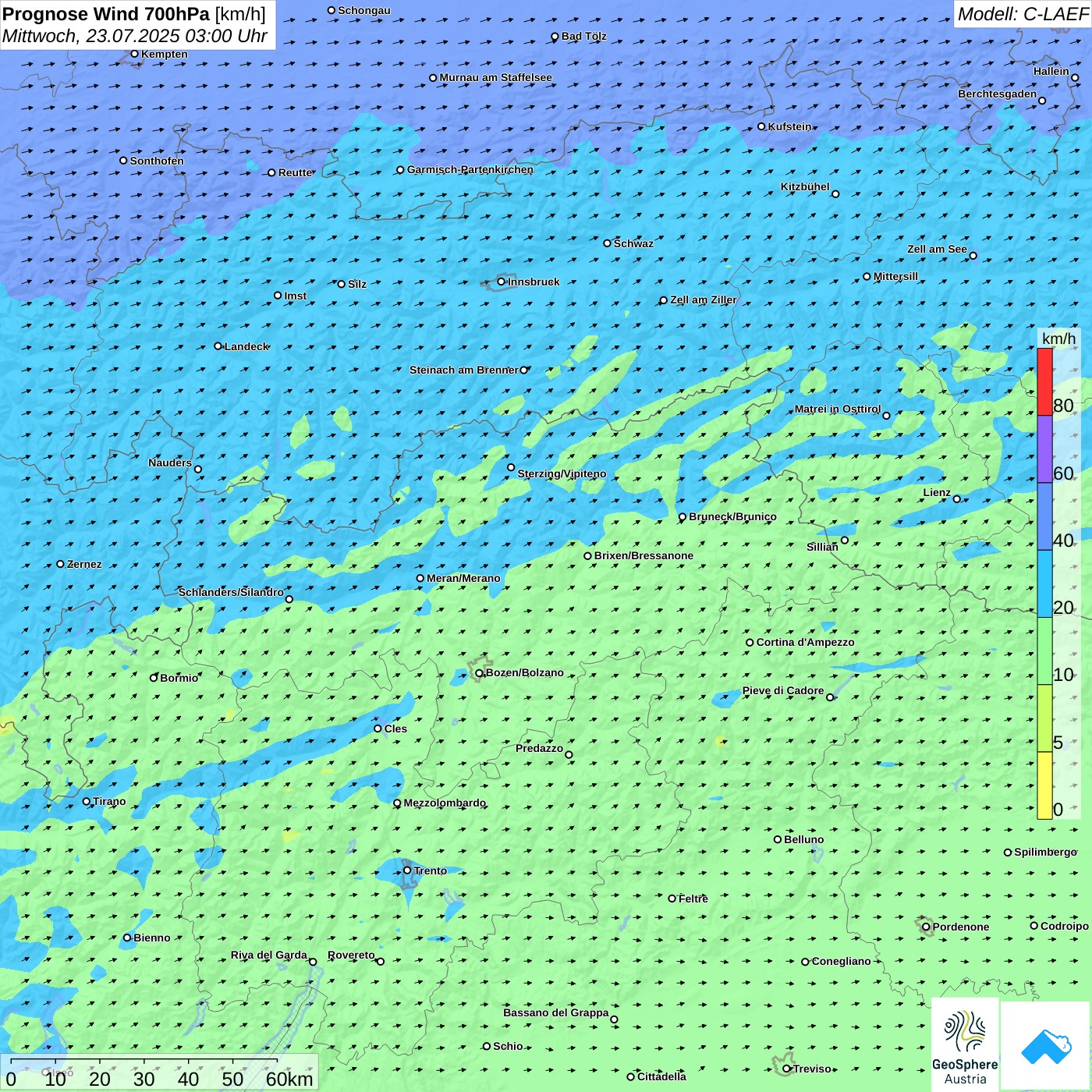Click the Pordenone city marker

(927, 927)
